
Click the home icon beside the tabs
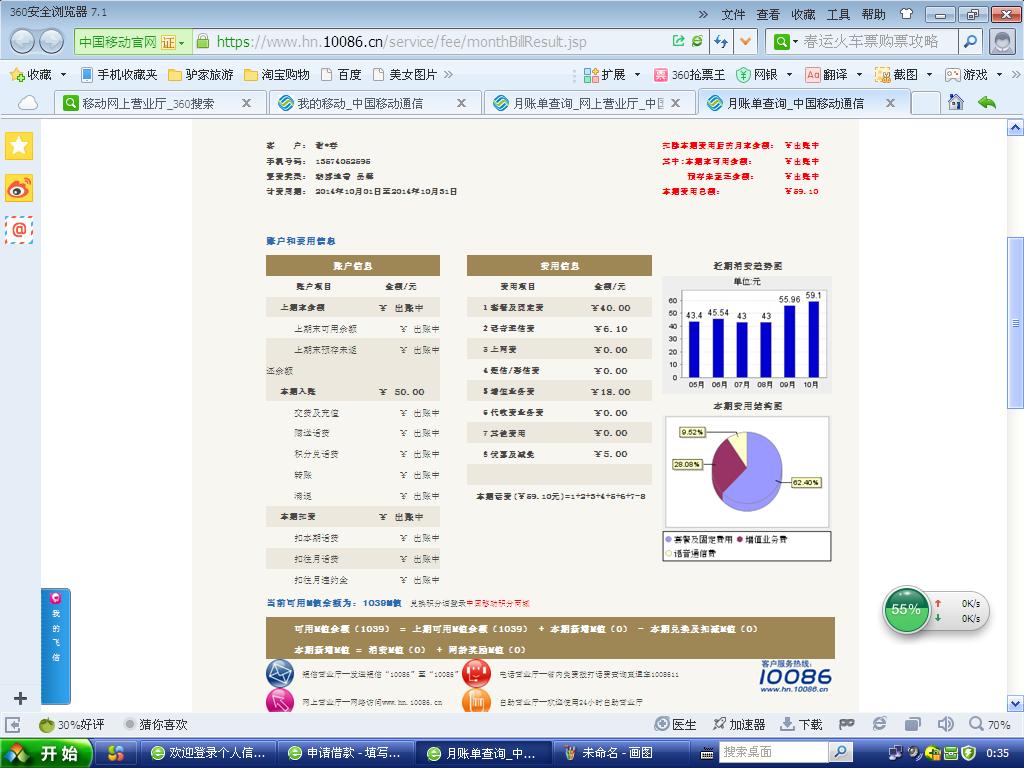coord(956,102)
